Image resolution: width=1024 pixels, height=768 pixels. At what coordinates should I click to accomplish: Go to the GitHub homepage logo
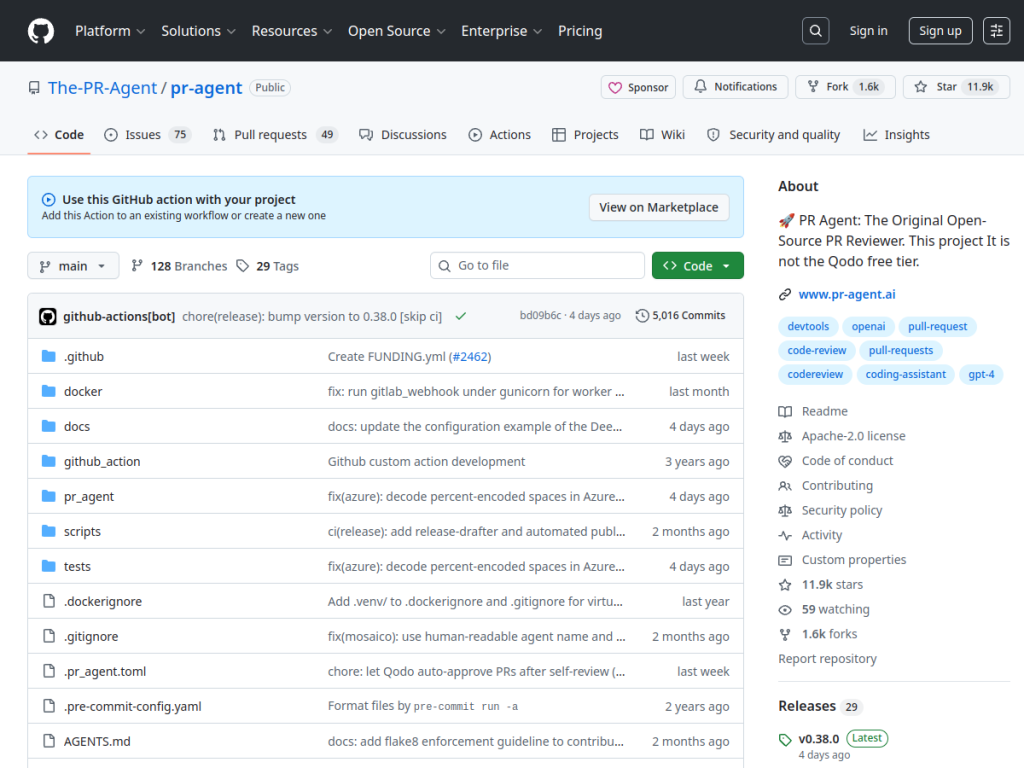coord(40,31)
